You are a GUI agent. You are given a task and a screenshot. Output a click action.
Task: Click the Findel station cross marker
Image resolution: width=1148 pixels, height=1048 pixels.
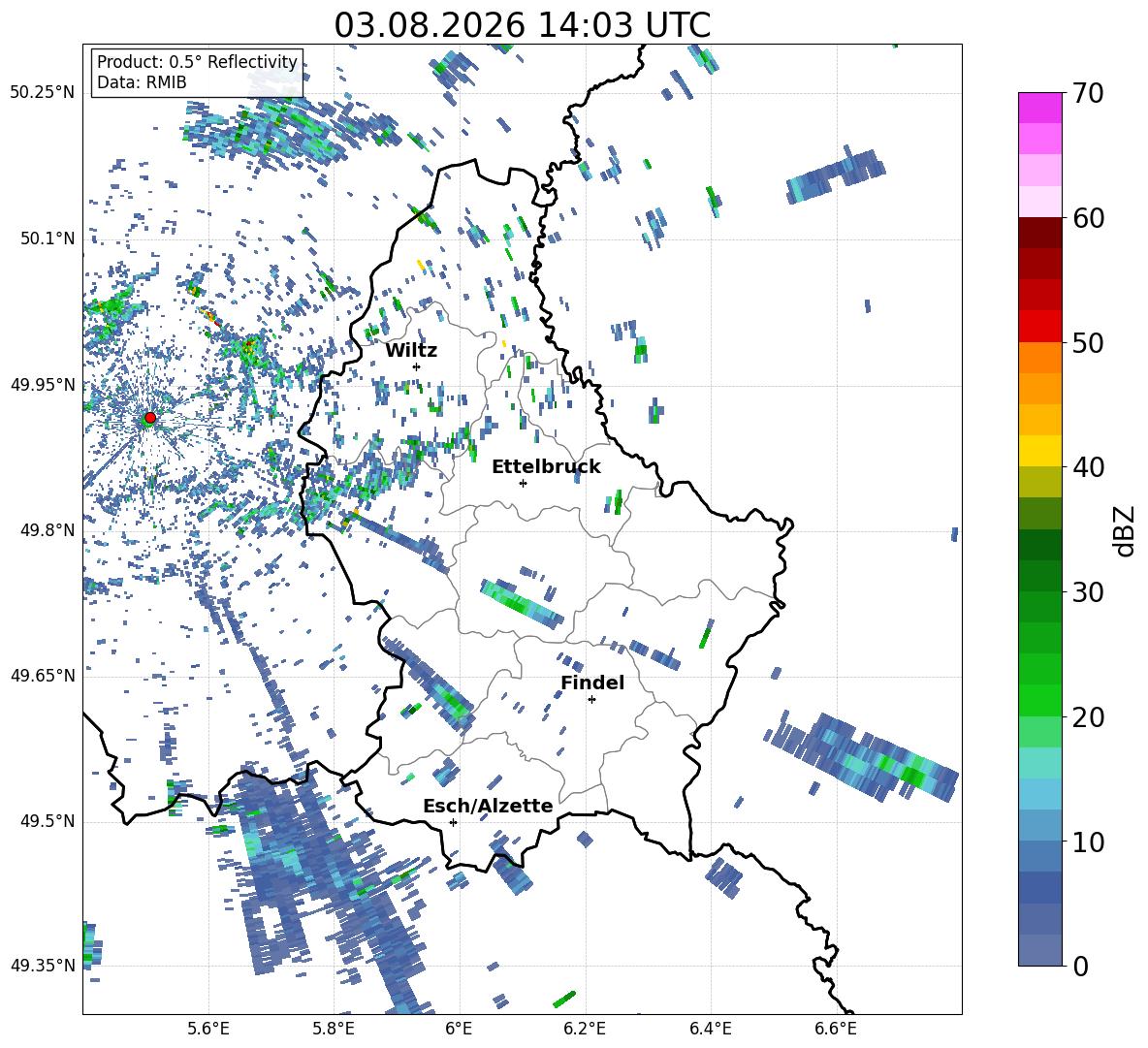click(x=591, y=700)
